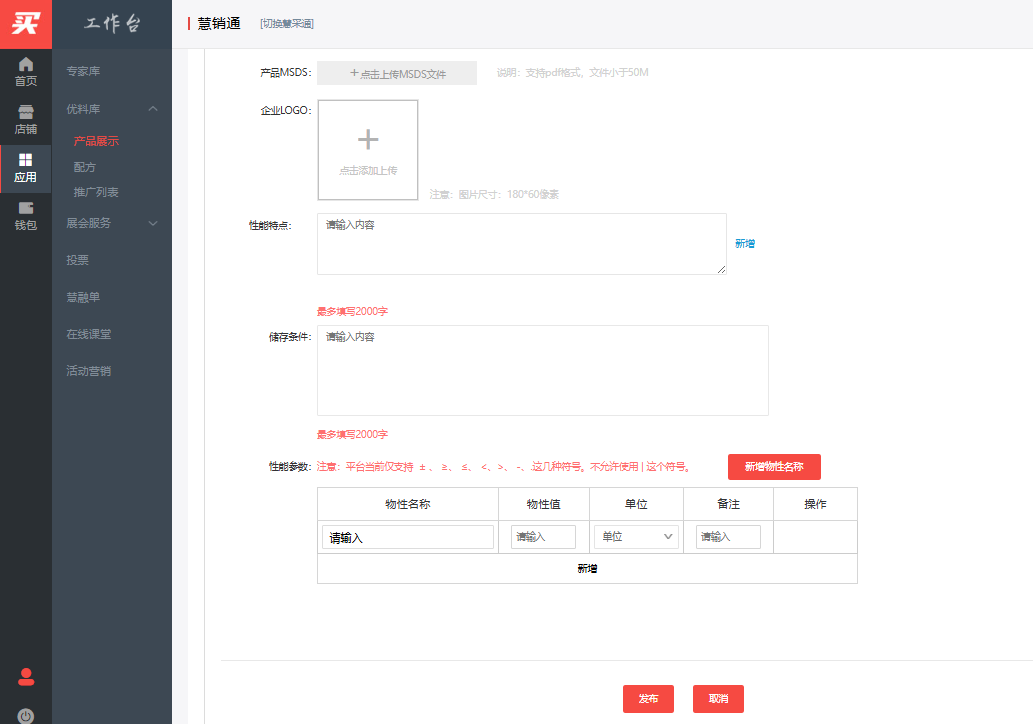
Task: Select 推广列表 in sidebar
Action: [x=96, y=192]
